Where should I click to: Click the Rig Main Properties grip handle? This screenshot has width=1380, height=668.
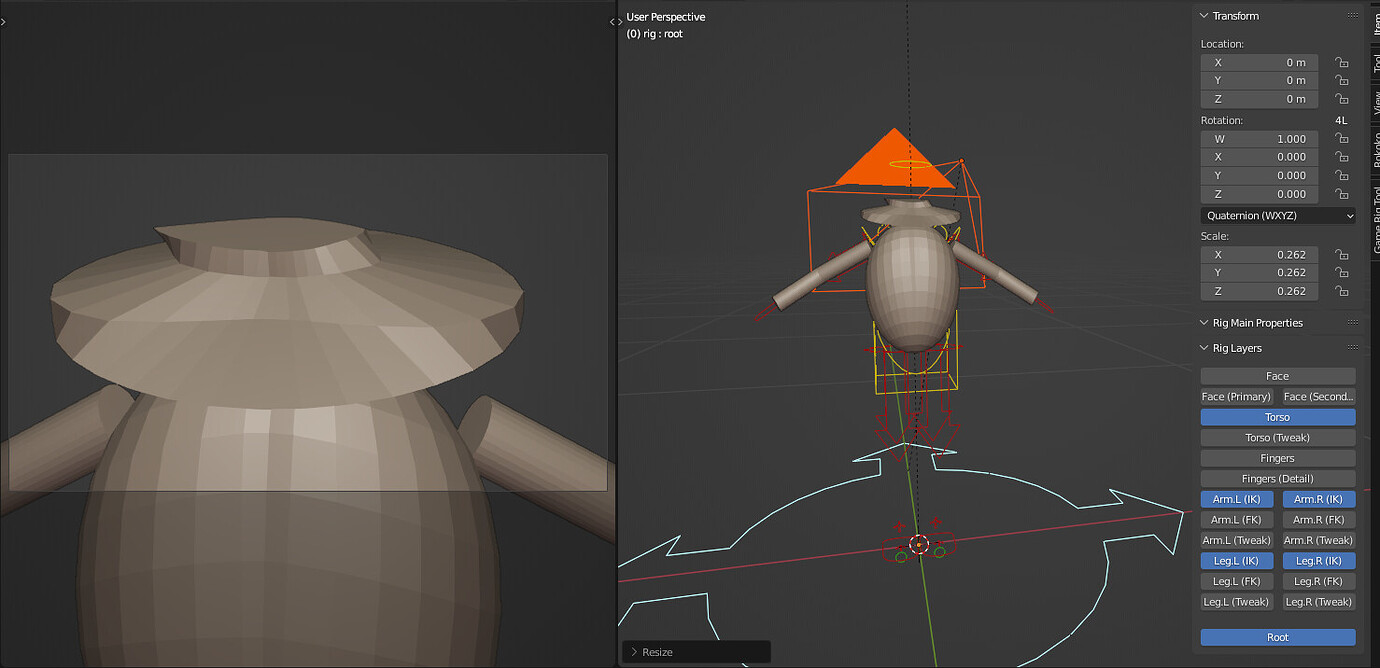click(1352, 323)
